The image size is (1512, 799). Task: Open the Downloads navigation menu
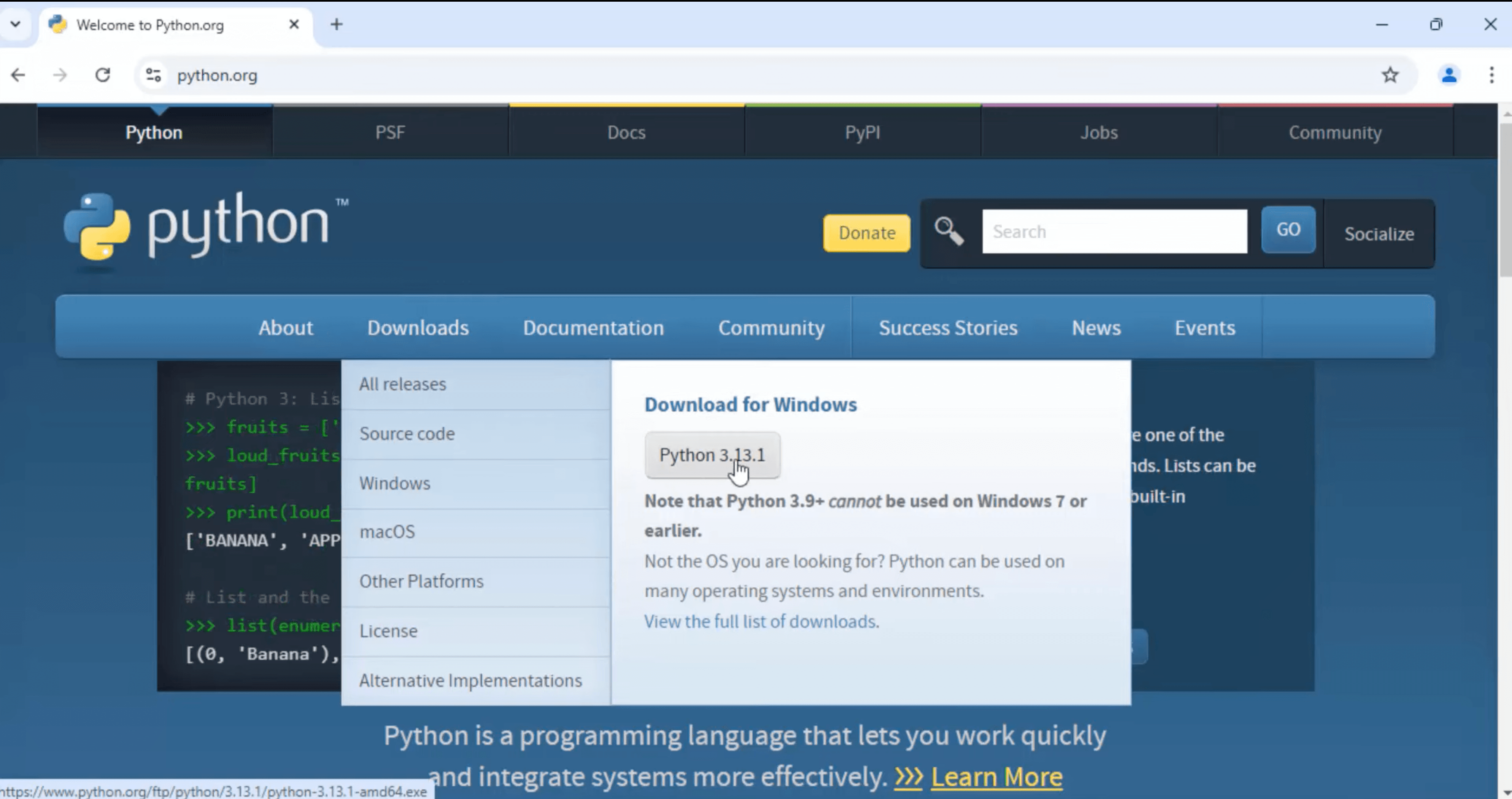coord(418,328)
